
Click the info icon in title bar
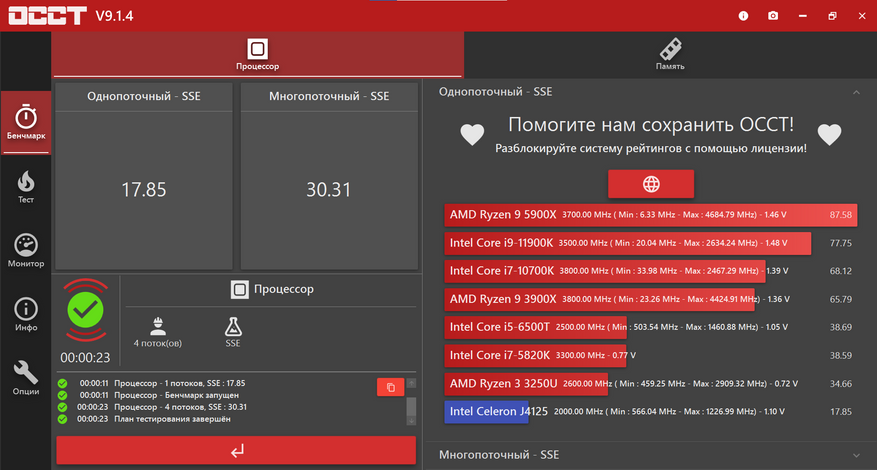pos(743,16)
